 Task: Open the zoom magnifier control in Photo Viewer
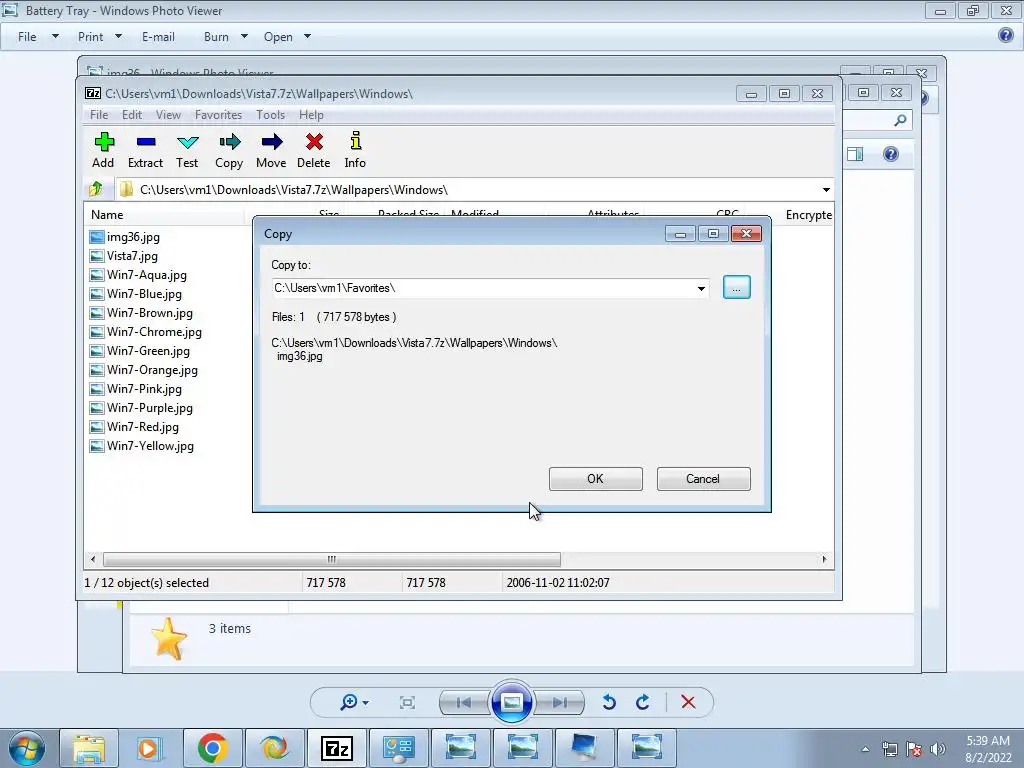point(354,703)
